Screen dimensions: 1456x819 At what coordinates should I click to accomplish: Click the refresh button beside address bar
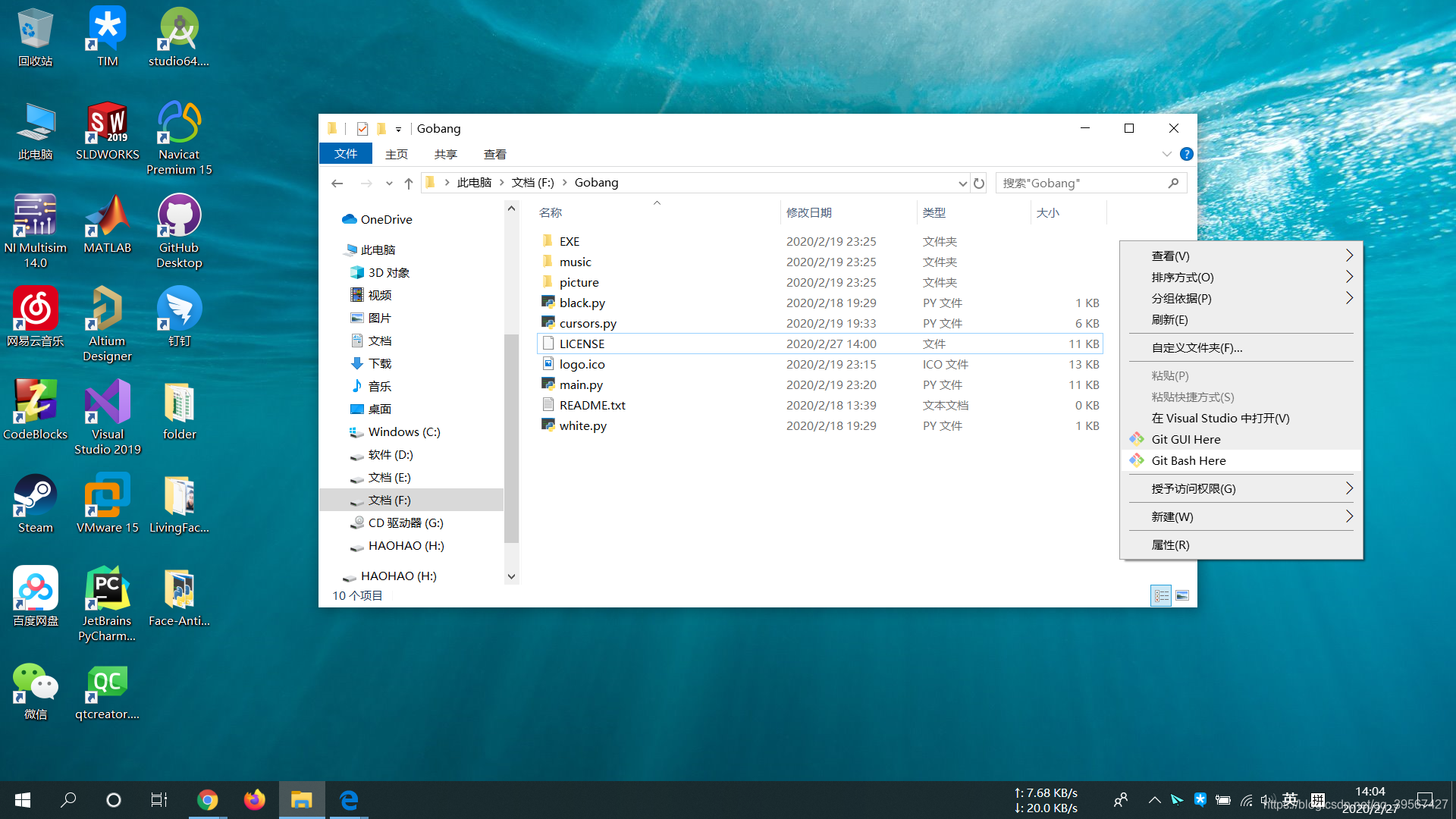tap(979, 183)
